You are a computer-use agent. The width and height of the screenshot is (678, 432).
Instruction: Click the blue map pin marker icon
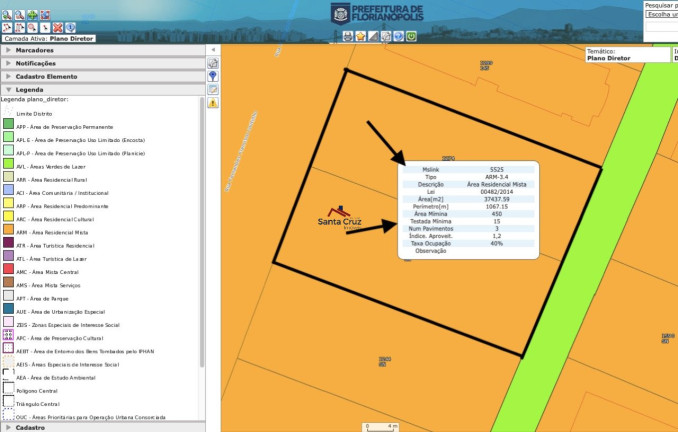pos(213,76)
